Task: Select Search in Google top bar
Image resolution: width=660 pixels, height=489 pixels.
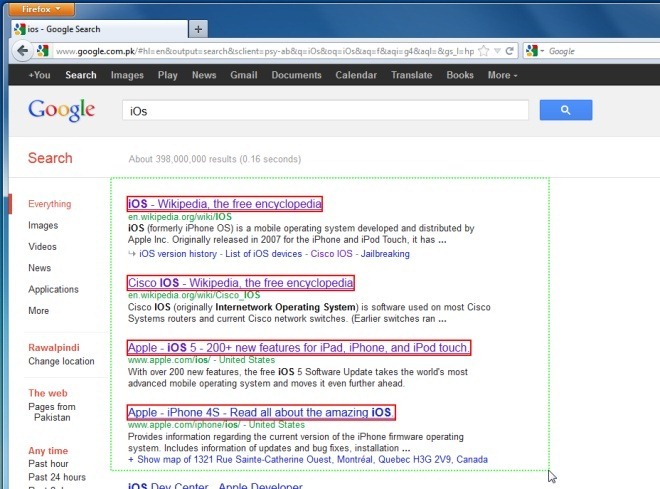Action: click(81, 75)
